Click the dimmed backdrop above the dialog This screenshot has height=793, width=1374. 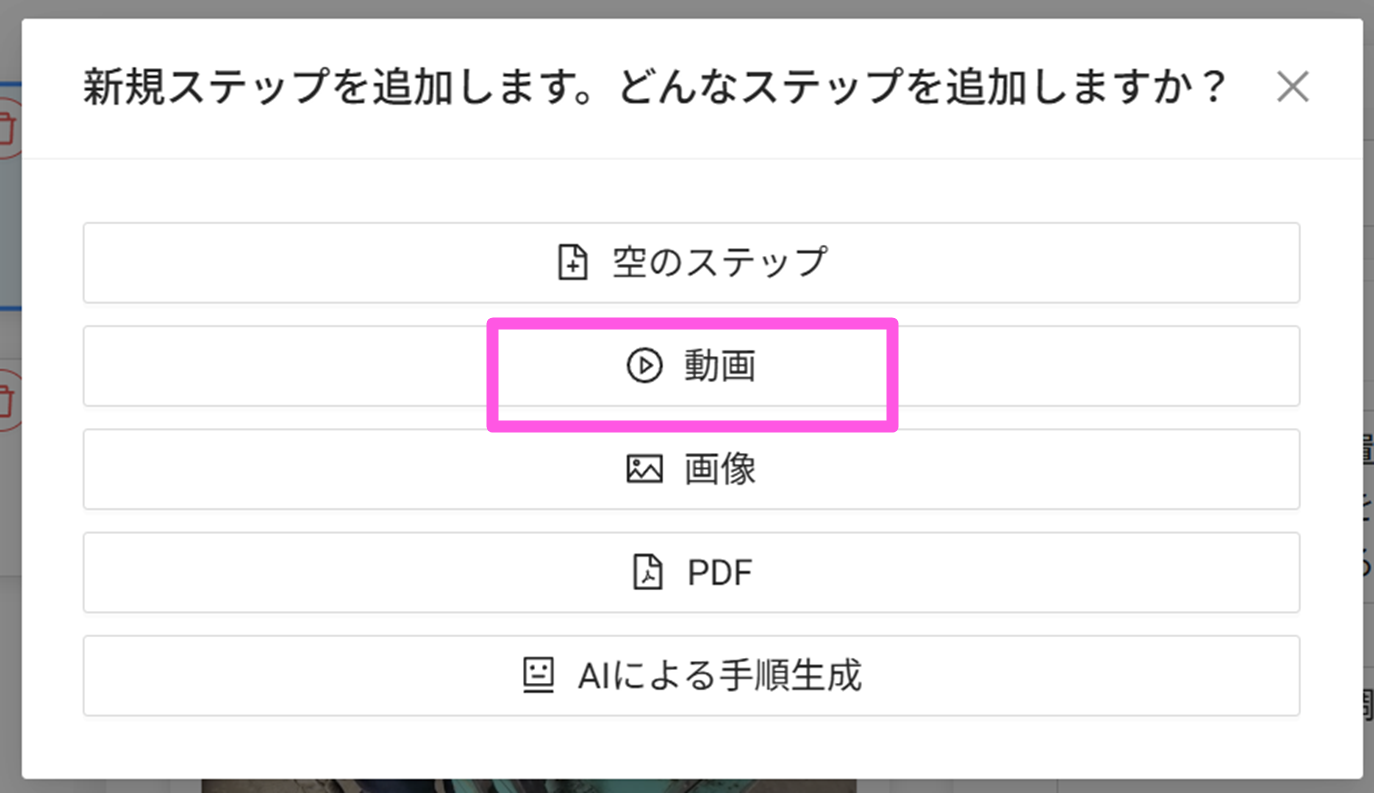[x=687, y=8]
